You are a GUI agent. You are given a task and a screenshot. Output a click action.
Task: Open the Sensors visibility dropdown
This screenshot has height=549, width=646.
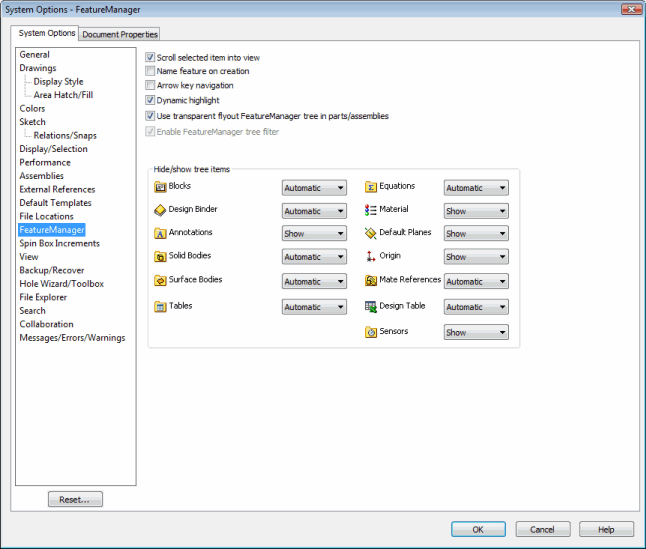point(476,332)
